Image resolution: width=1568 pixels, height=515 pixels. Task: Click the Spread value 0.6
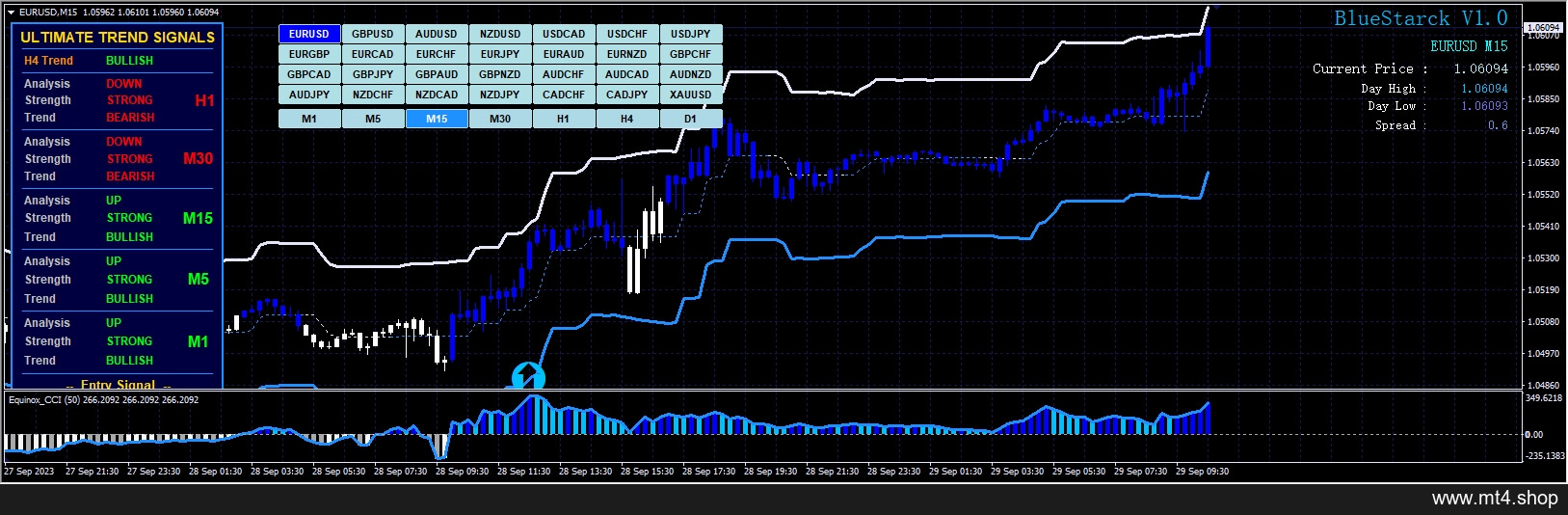coord(1498,125)
